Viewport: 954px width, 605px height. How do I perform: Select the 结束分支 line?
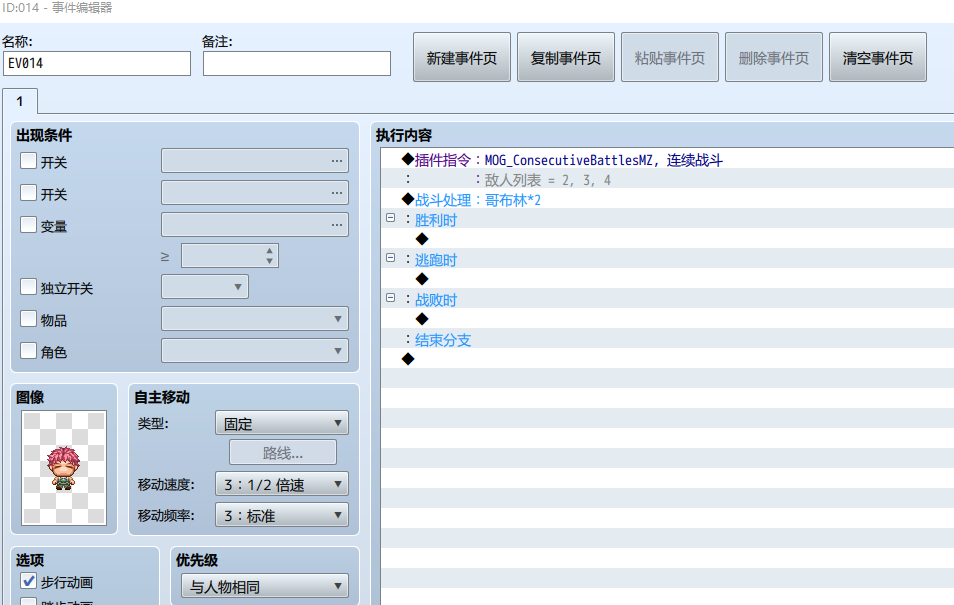pyautogui.click(x=667, y=340)
